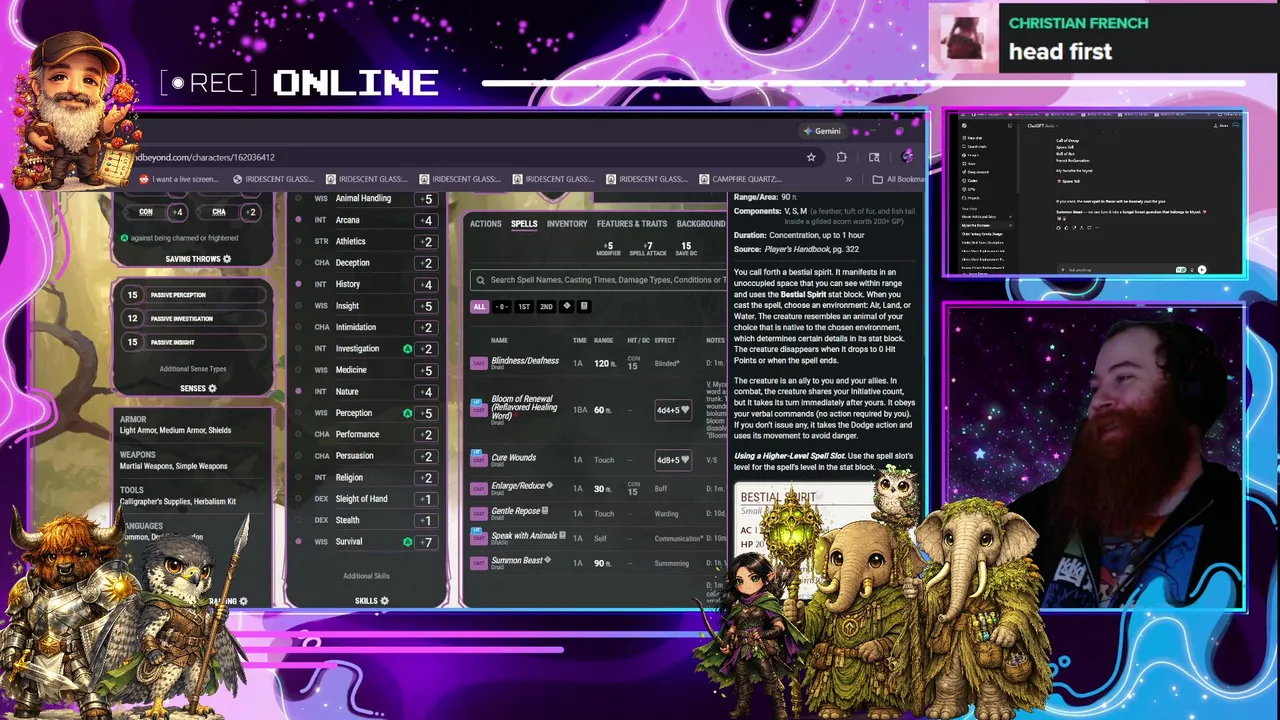Click ChatGPT voice send button
Viewport: 1280px width, 720px height.
(x=1202, y=270)
